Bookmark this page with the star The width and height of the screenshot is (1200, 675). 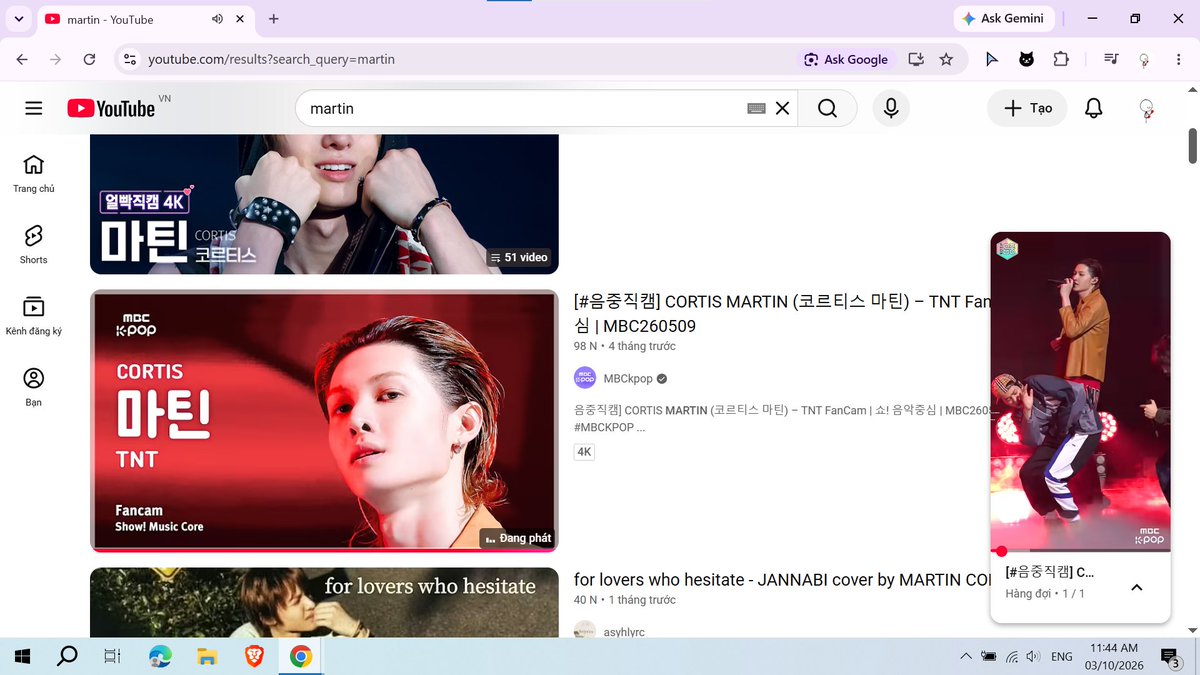(x=946, y=59)
